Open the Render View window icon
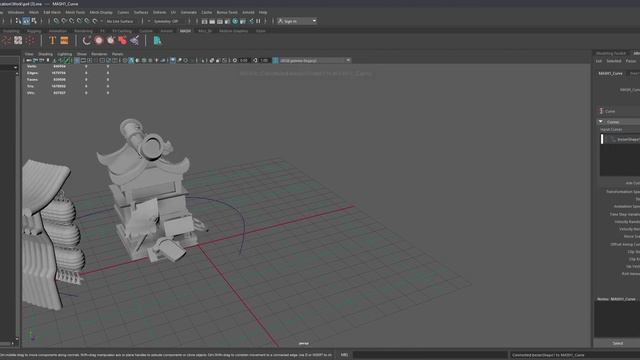This screenshot has width=640, height=360. [x=204, y=21]
